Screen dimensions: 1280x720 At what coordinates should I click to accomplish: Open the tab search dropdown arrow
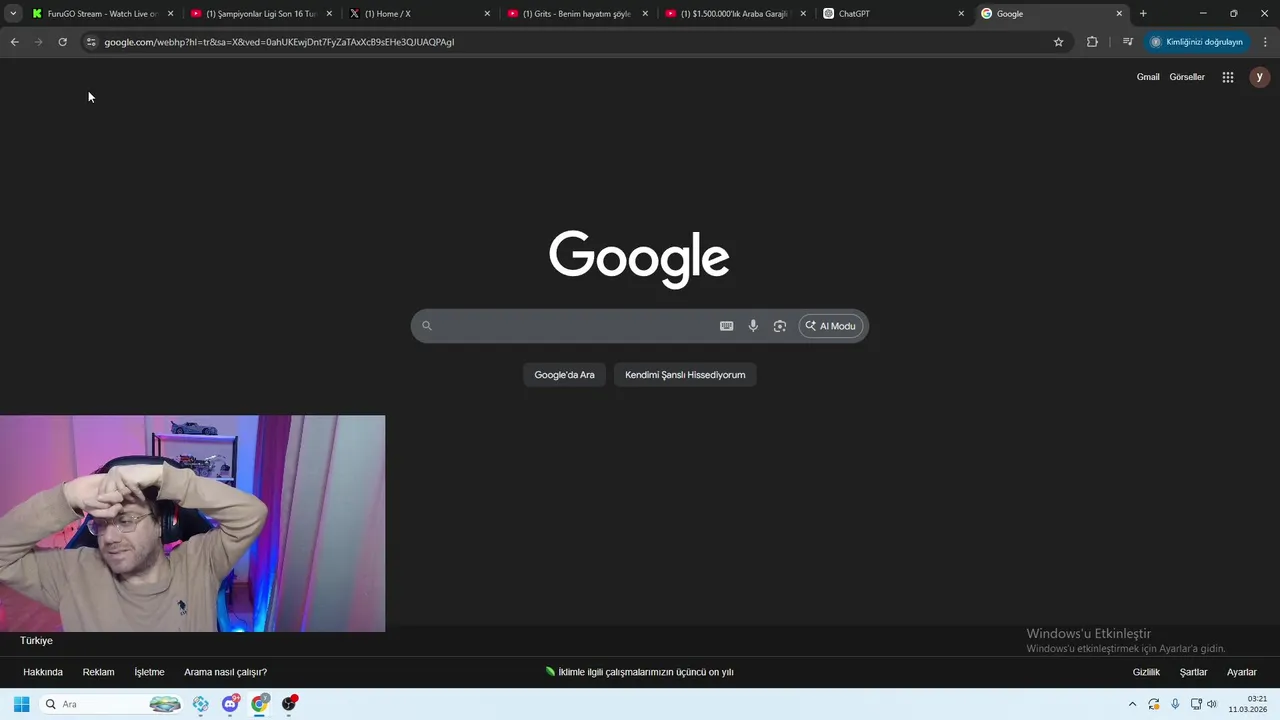13,14
